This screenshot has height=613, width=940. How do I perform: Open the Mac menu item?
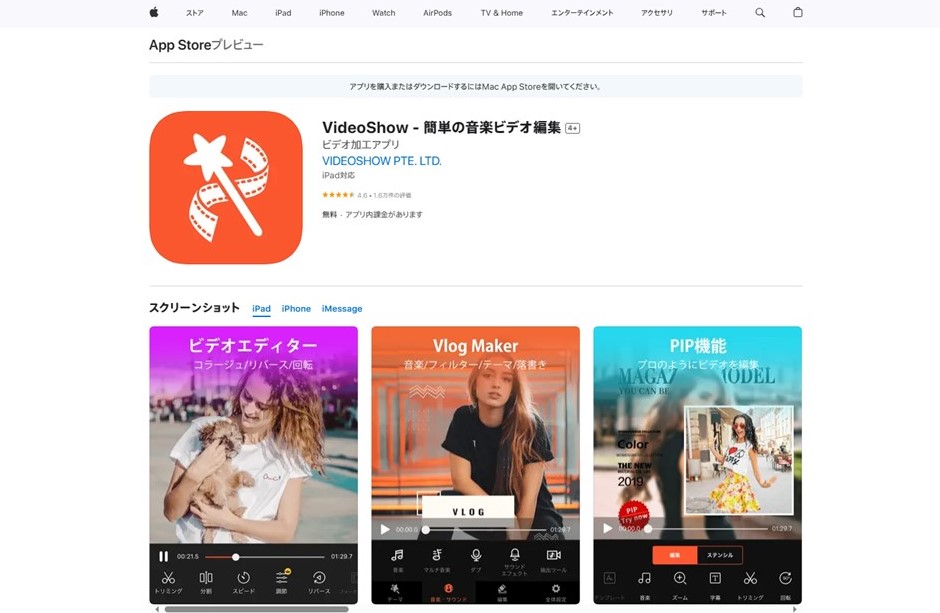pos(239,13)
